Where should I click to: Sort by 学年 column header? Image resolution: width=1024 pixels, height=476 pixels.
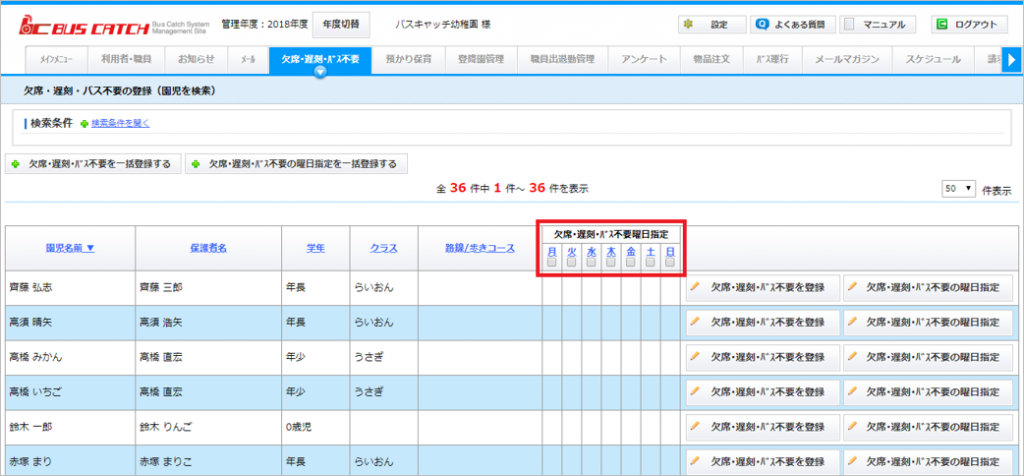pos(315,248)
